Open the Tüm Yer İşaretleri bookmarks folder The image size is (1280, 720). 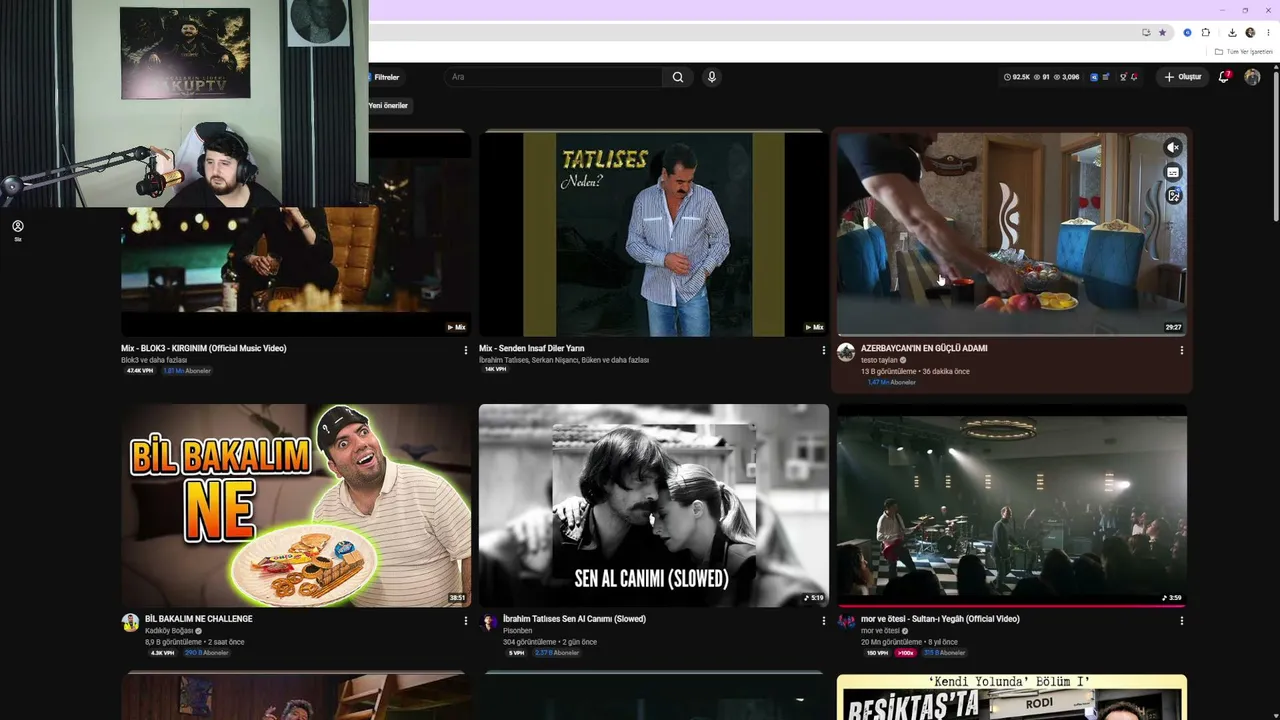coord(1244,52)
